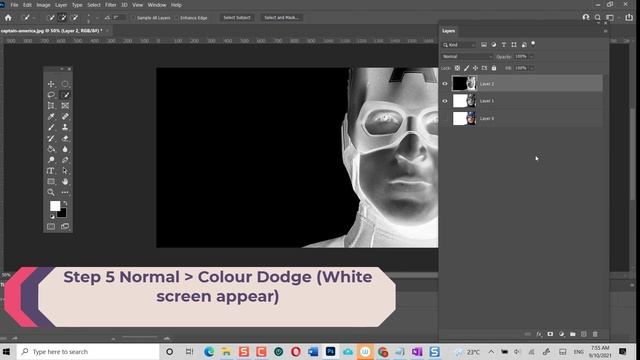The width and height of the screenshot is (640, 360).
Task: Toggle the pixel layer filter
Action: point(484,45)
